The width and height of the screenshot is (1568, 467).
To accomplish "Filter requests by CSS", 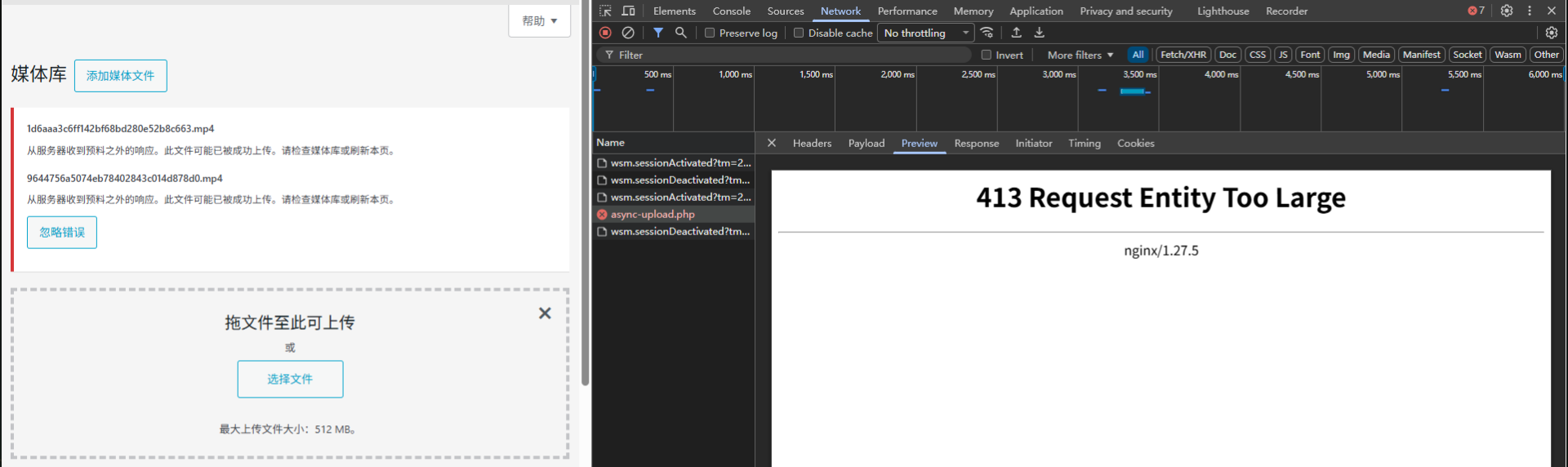I will click(1258, 55).
